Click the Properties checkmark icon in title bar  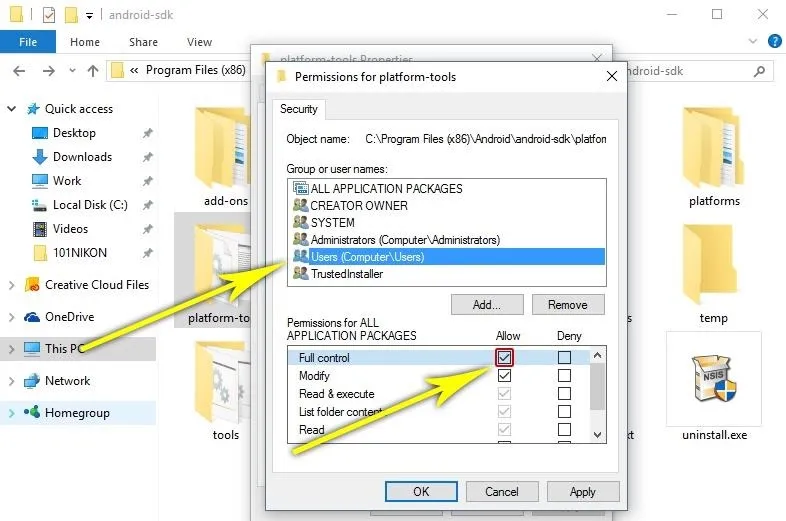pyautogui.click(x=49, y=15)
